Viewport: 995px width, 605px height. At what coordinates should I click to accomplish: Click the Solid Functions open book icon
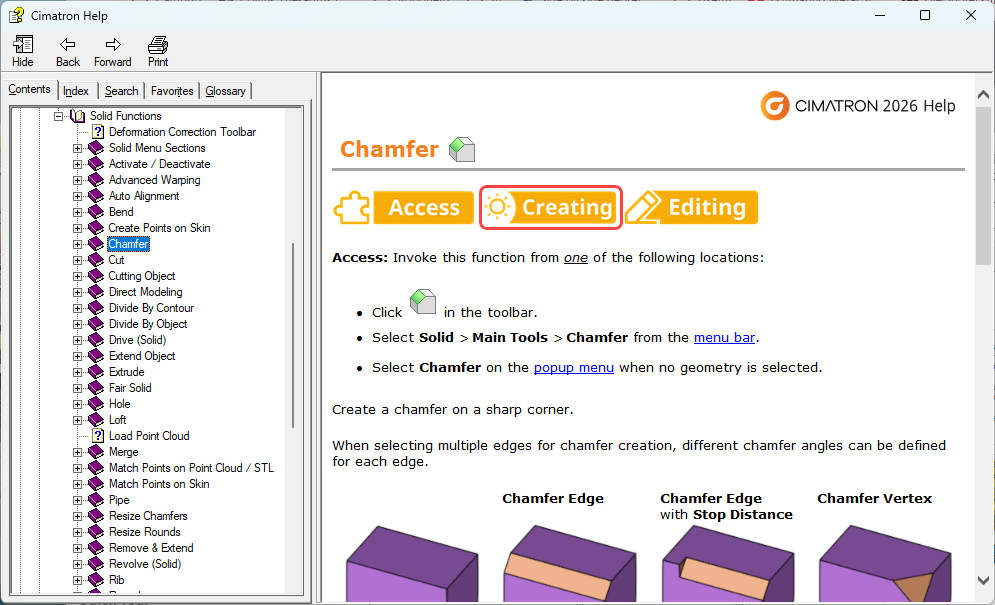coord(77,116)
